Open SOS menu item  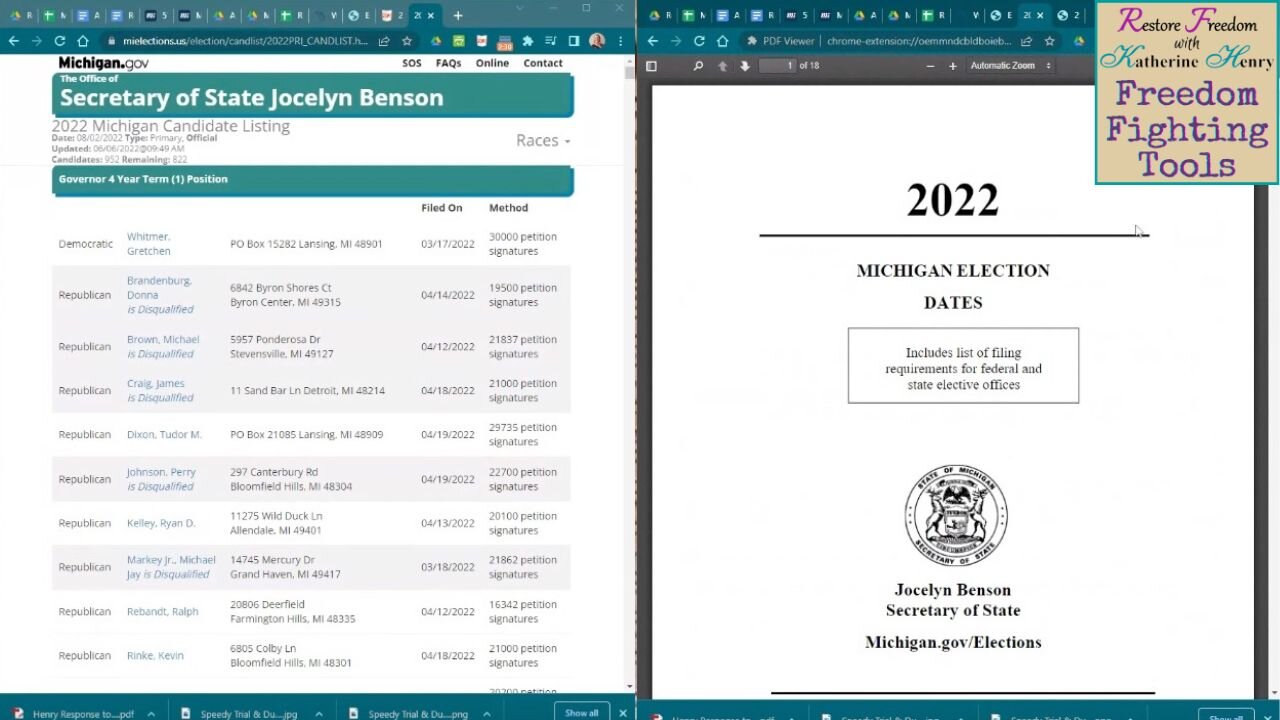pos(412,63)
